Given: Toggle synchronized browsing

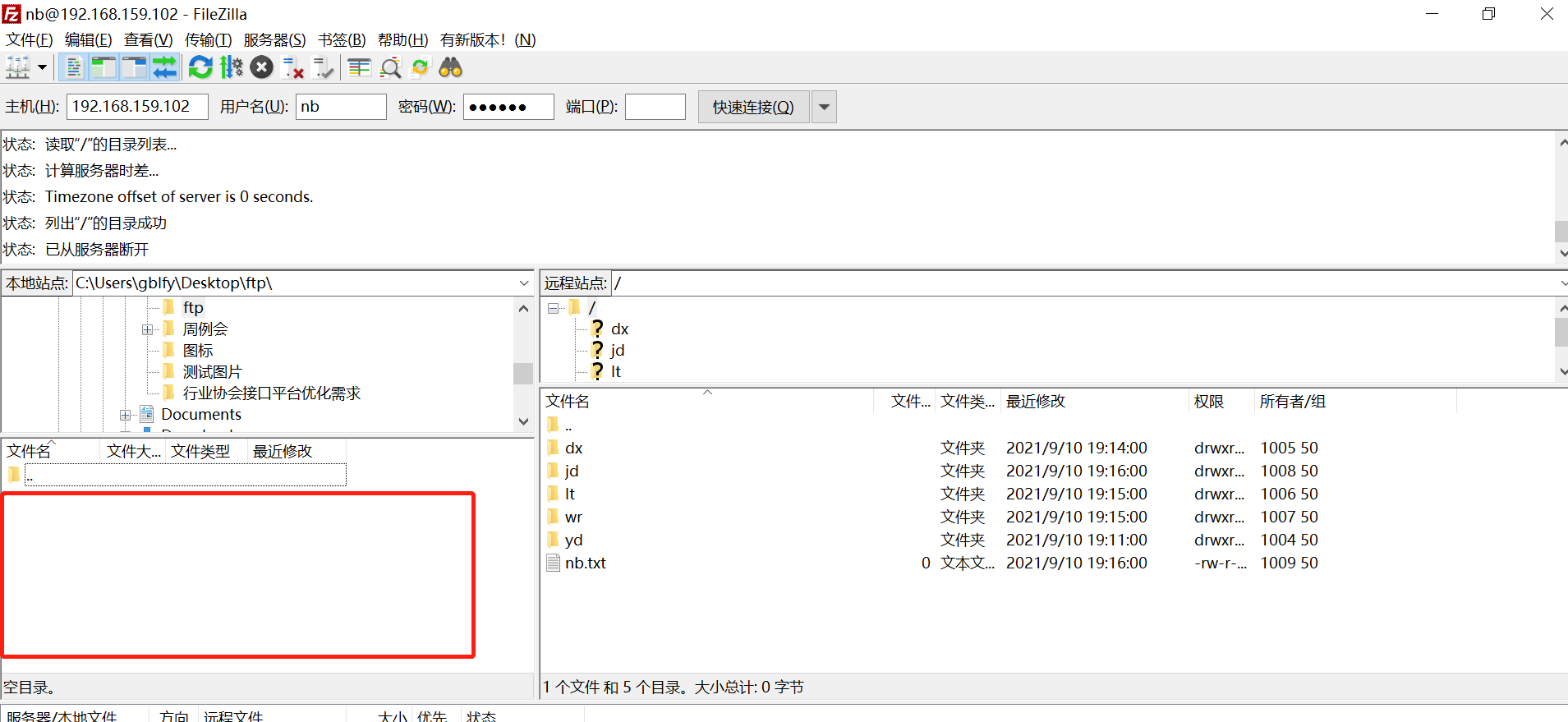Looking at the screenshot, I should tap(421, 67).
